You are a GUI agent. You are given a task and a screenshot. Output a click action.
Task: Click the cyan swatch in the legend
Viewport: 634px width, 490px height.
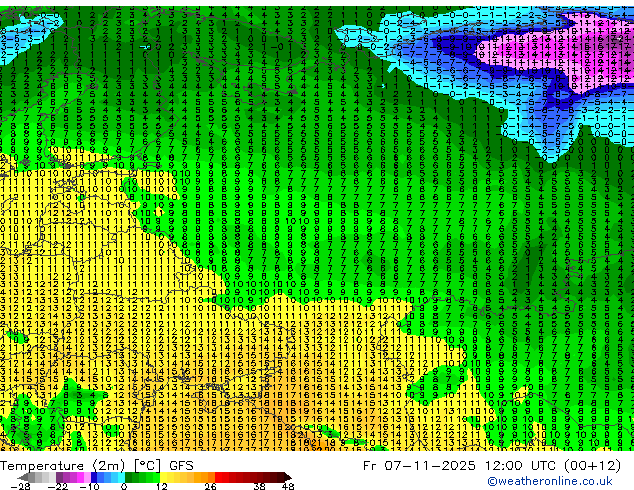(121, 477)
